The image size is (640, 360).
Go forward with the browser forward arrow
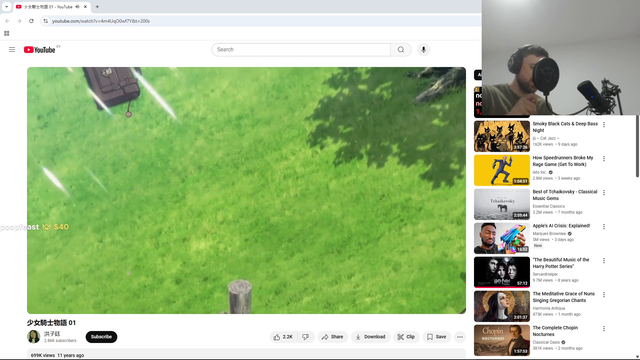(19, 21)
